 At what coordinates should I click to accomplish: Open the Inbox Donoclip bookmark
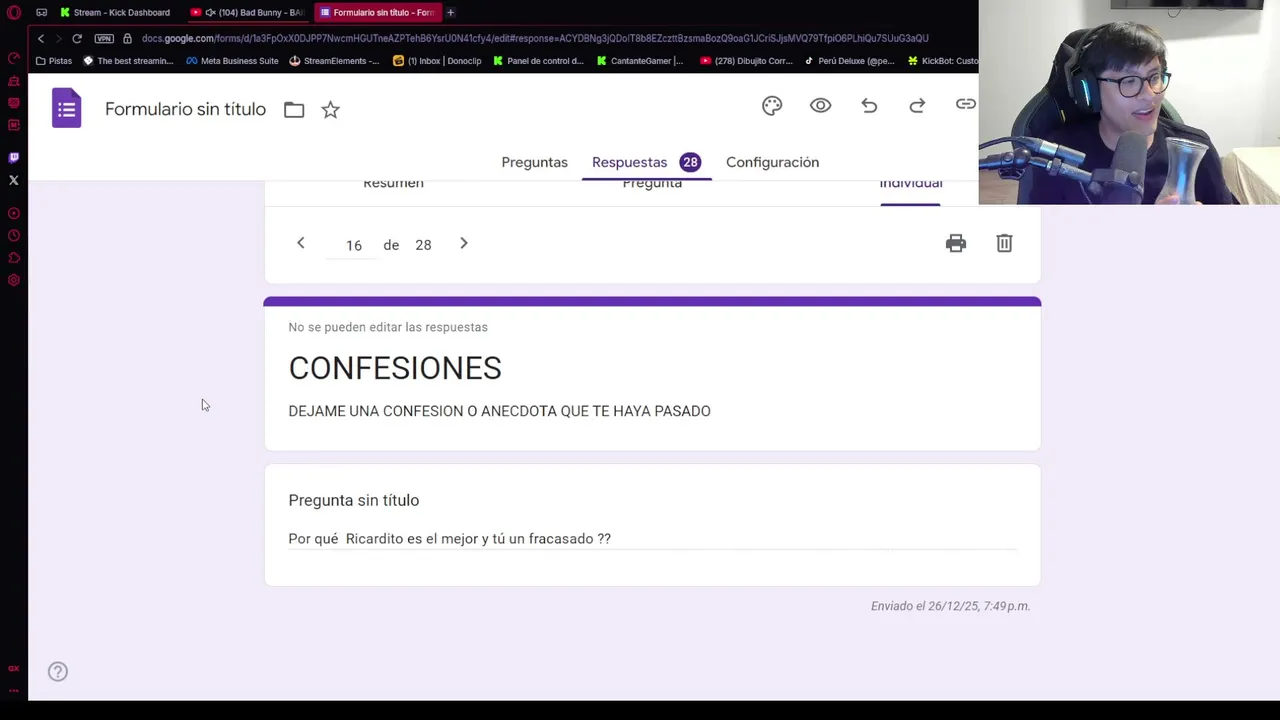tap(437, 60)
